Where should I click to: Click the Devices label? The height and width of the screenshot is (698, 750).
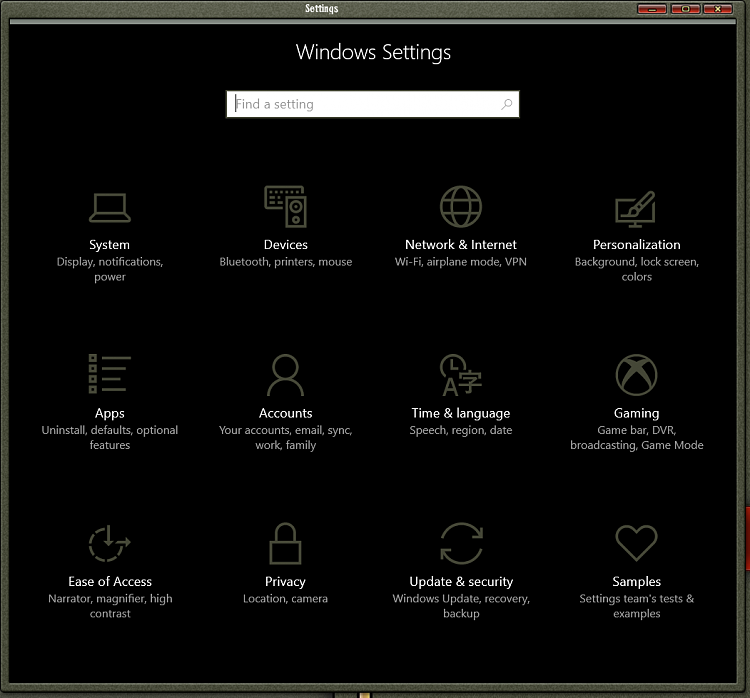coord(286,244)
